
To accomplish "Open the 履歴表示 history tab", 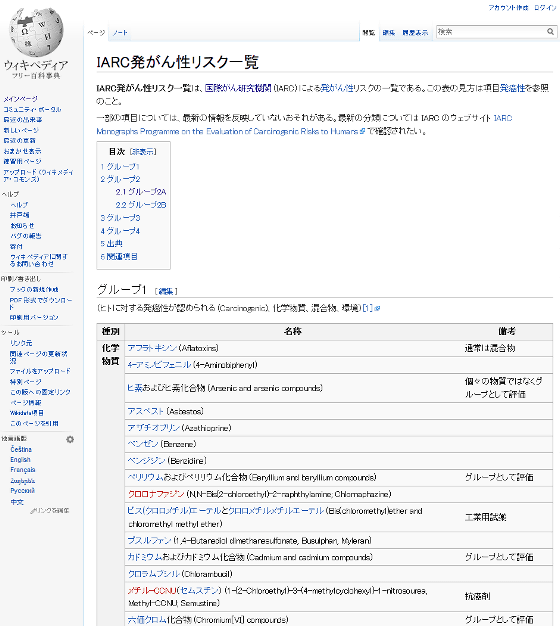I will 415,33.
